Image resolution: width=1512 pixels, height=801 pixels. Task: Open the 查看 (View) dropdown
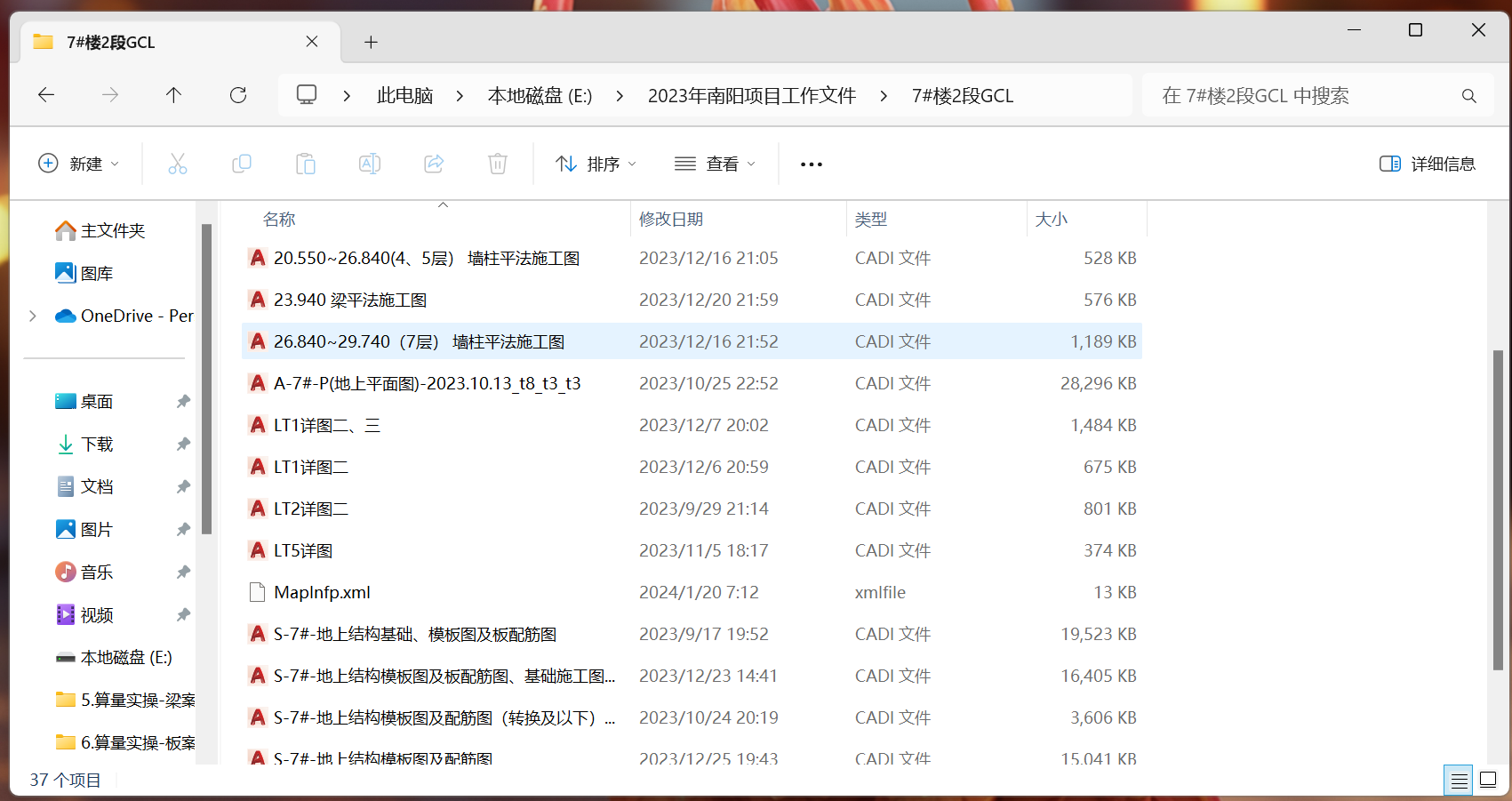pos(715,164)
